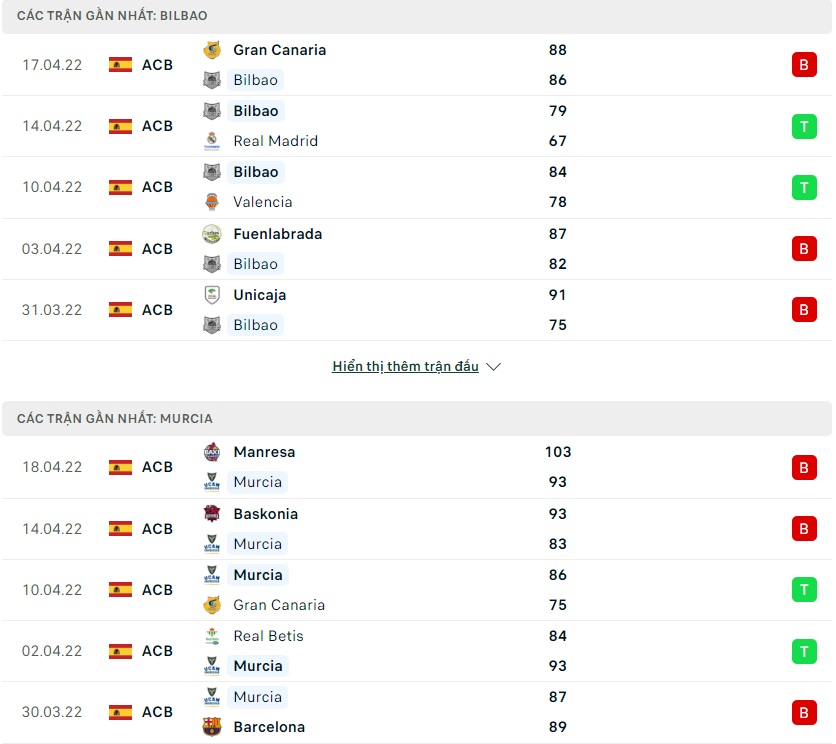
Task: Click green T badge for Bilbao vs Real Madrid
Action: (804, 126)
